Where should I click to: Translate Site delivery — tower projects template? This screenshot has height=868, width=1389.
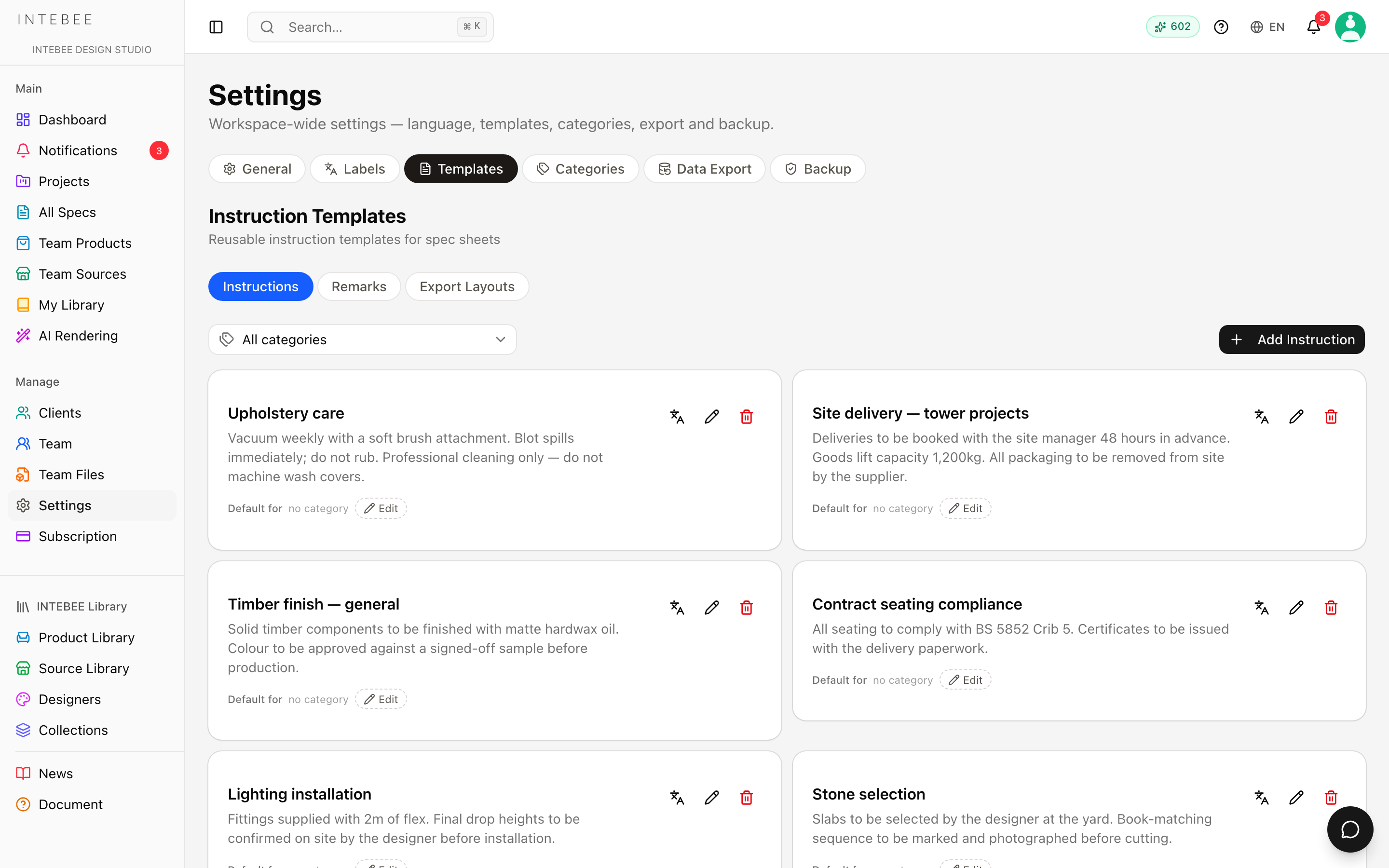point(1262,416)
